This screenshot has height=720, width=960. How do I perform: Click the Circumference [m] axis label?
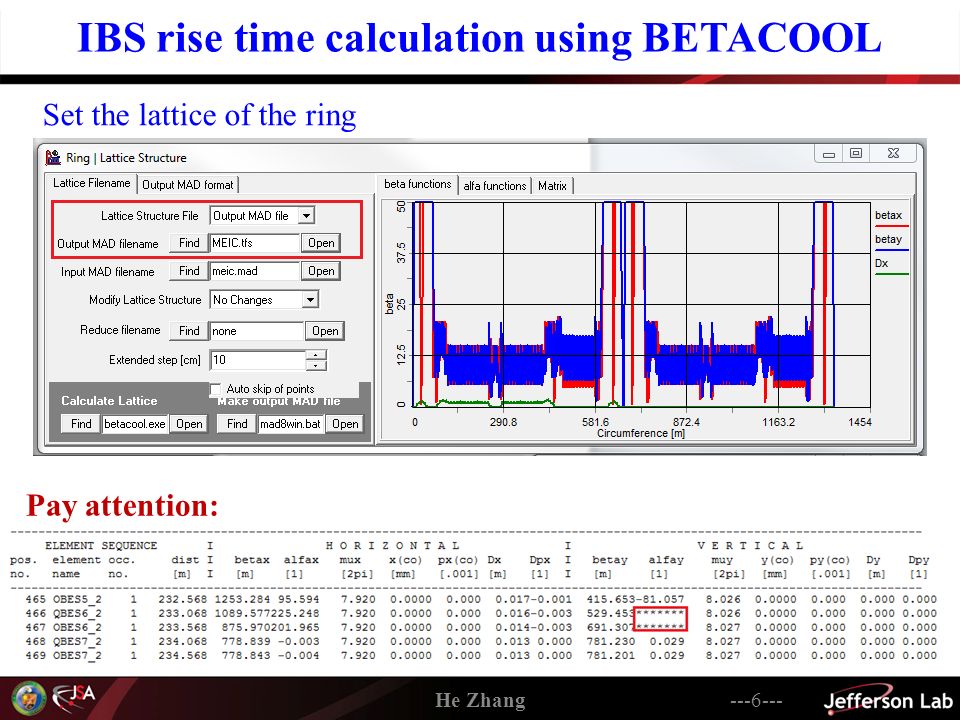(x=641, y=433)
